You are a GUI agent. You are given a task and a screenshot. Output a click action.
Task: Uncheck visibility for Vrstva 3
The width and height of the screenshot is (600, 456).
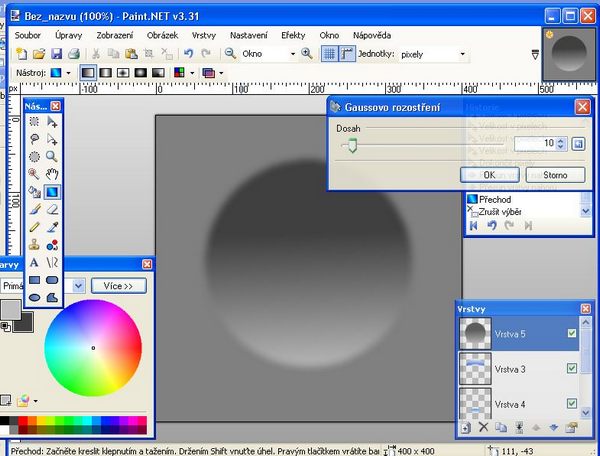click(x=572, y=369)
